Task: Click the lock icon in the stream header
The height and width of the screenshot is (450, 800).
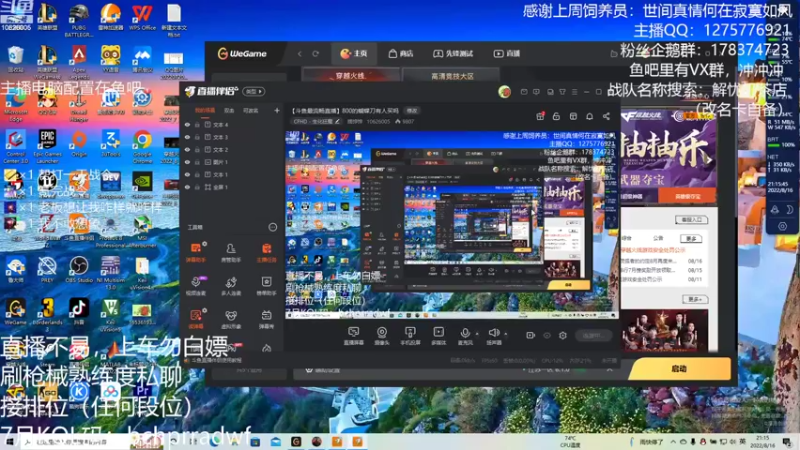Action: [x=556, y=116]
